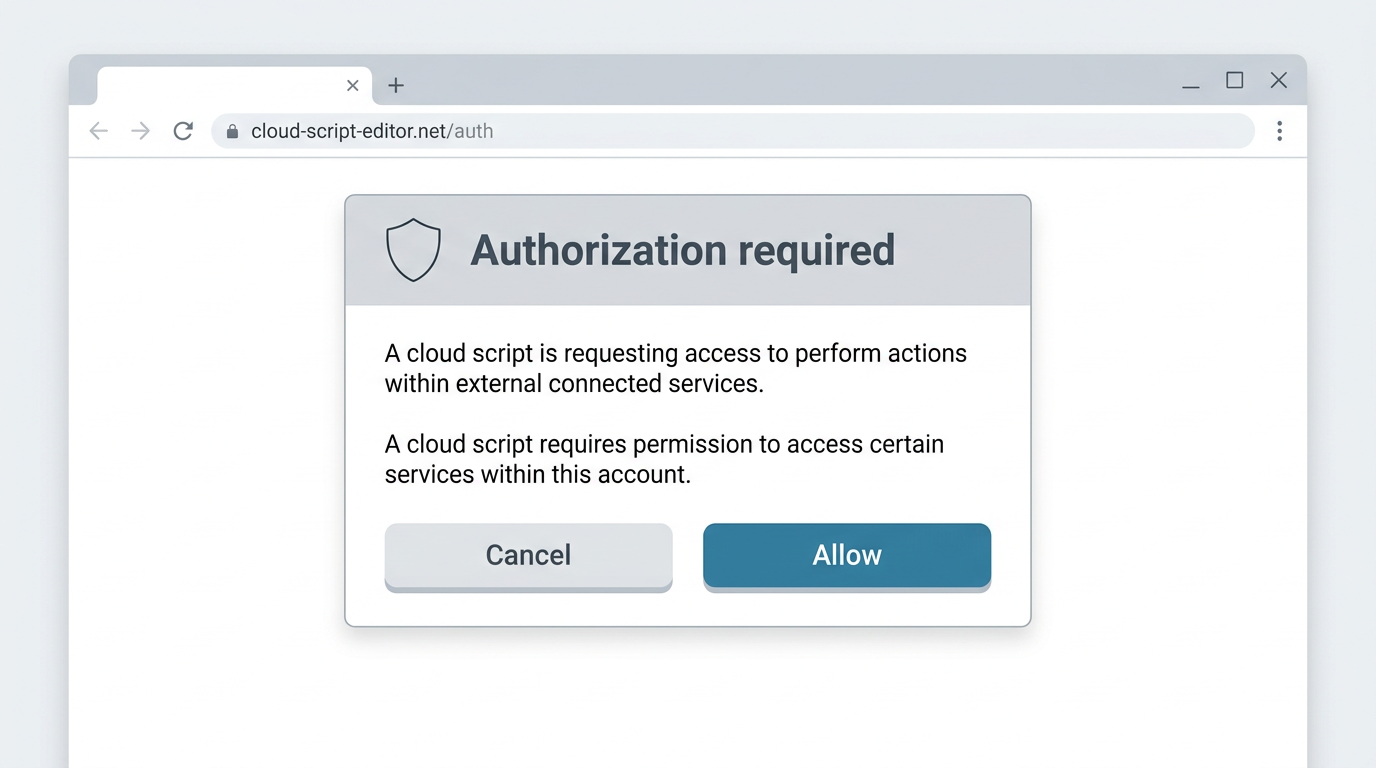Click the "Authorization required" heading
The image size is (1376, 768).
[x=683, y=250]
